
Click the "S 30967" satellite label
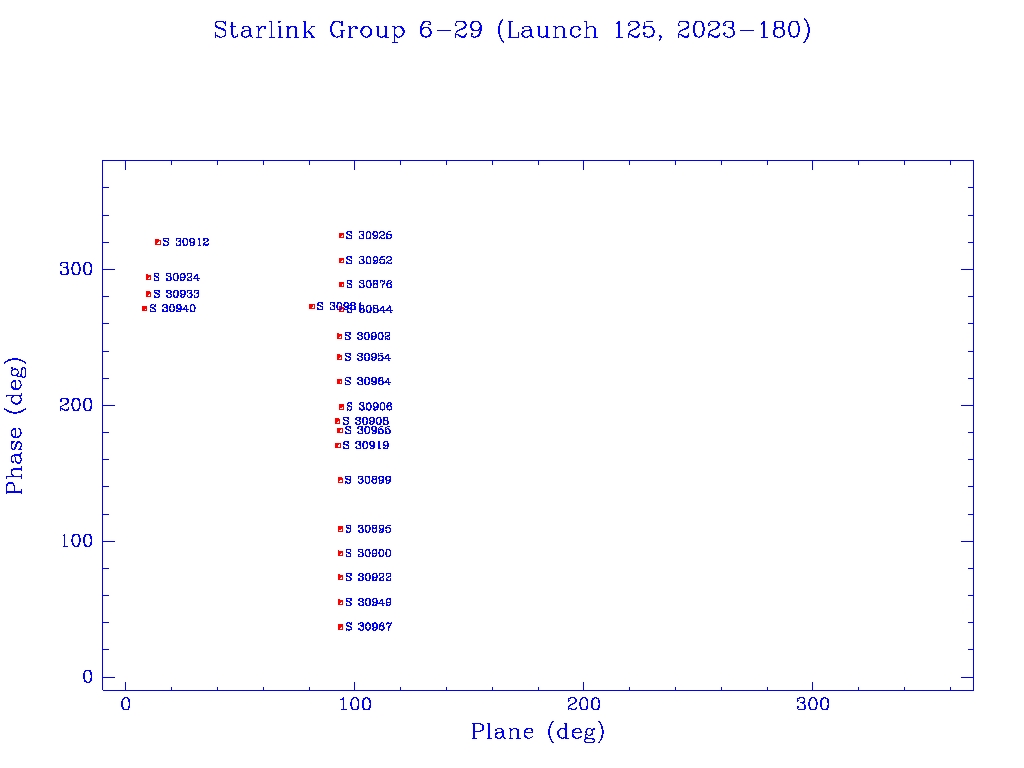tap(369, 627)
